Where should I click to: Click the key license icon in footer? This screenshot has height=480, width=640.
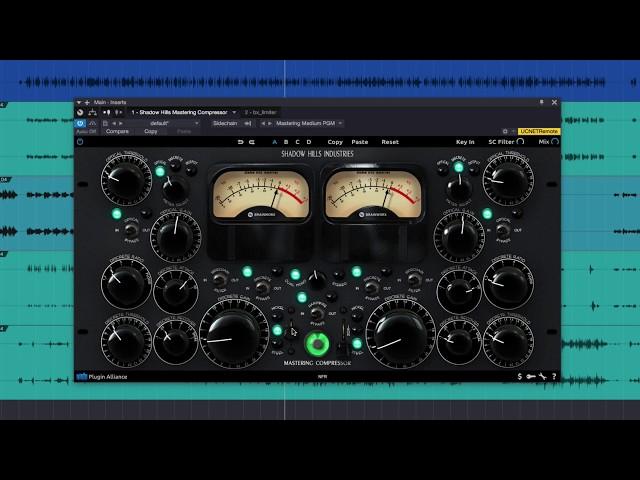pyautogui.click(x=531, y=376)
